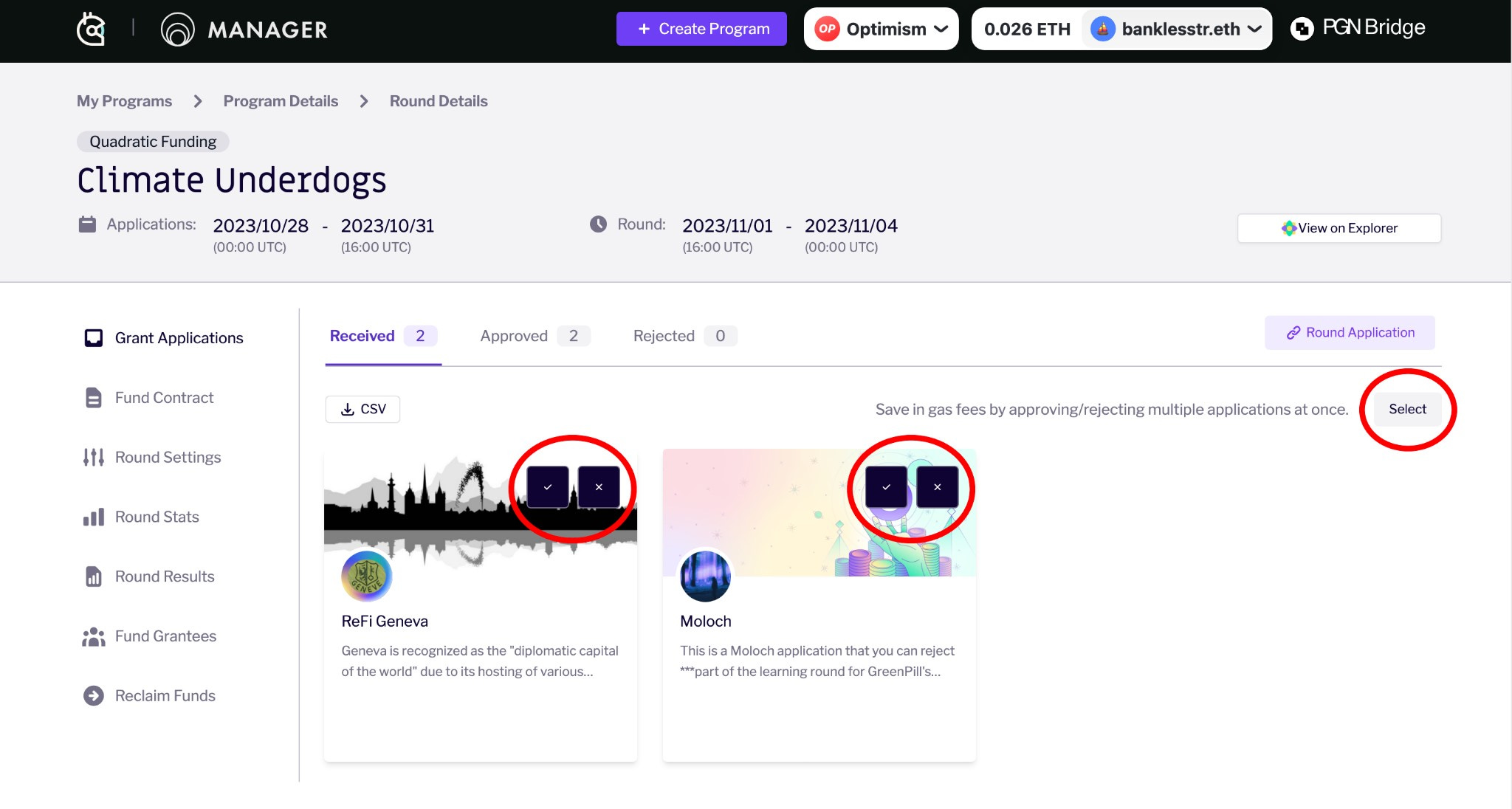Click the Optimism OP red network icon
1512x809 pixels.
[x=827, y=30]
